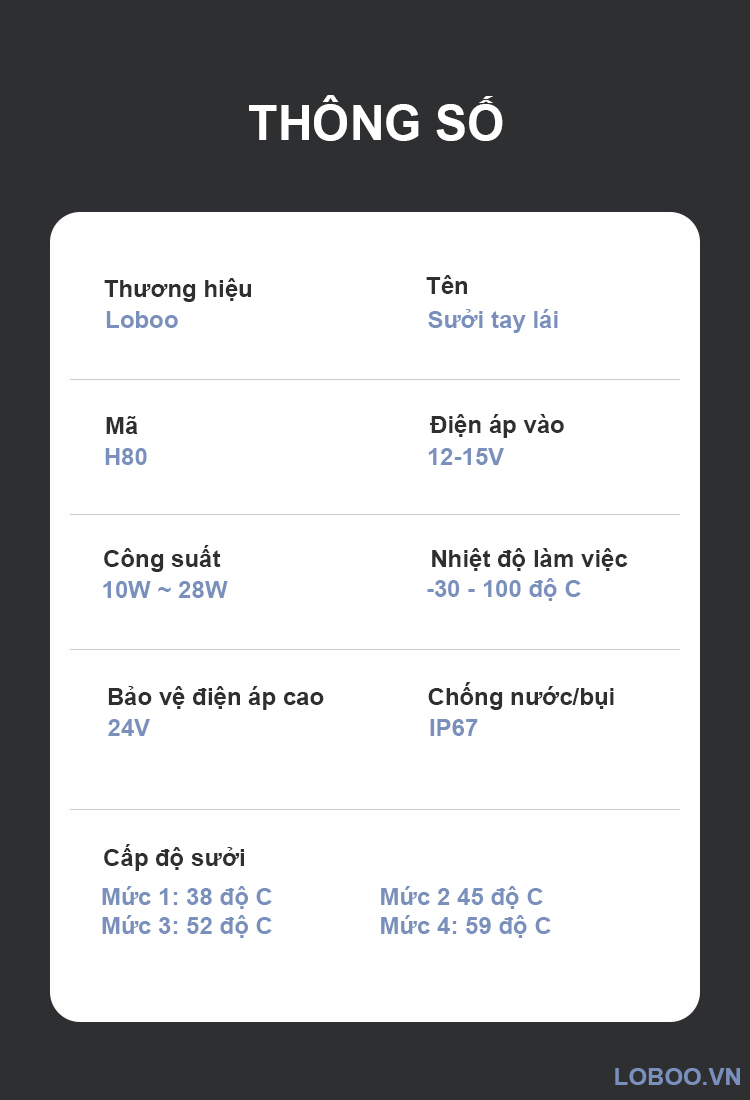Select the IP67 rating value
The height and width of the screenshot is (1100, 750).
(453, 728)
